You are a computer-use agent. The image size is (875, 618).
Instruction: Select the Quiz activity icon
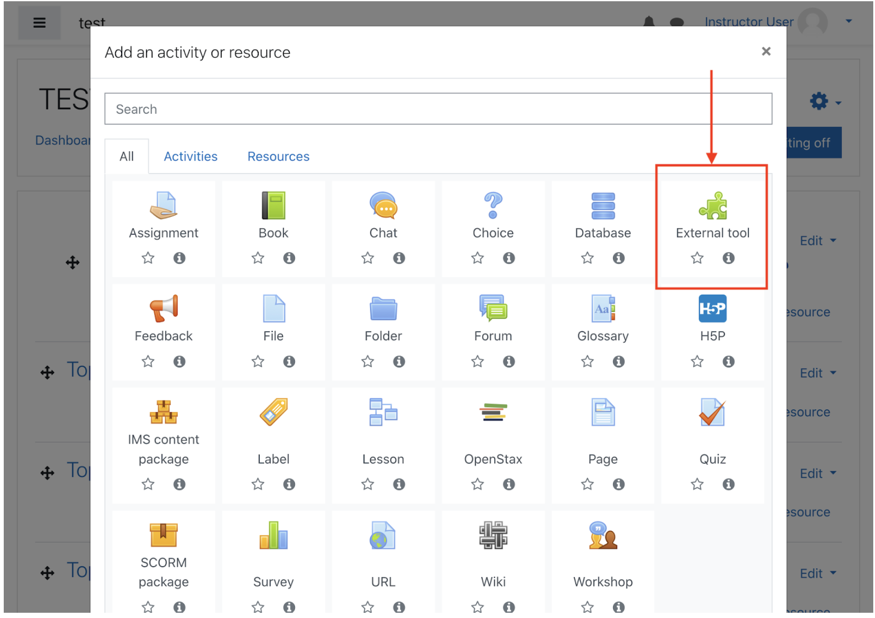pos(711,413)
